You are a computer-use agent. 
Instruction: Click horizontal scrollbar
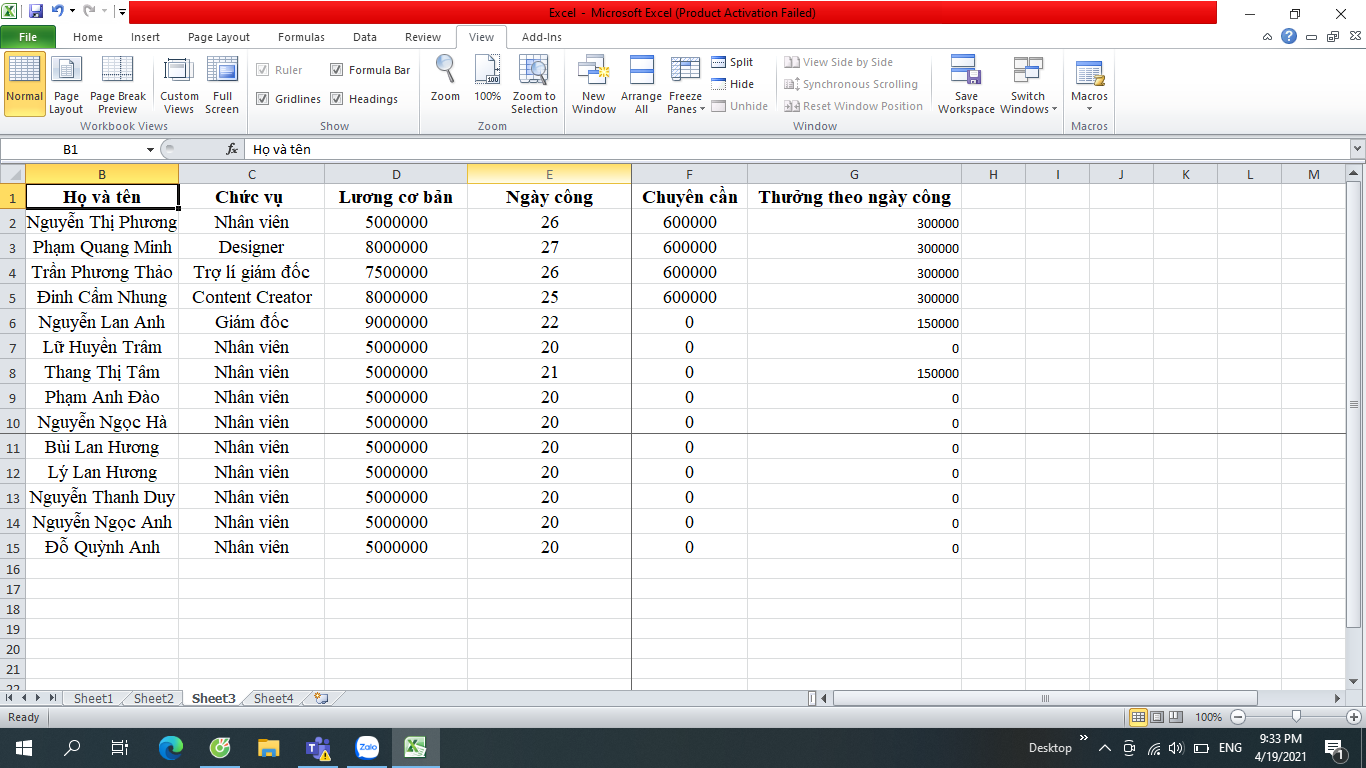[1046, 698]
